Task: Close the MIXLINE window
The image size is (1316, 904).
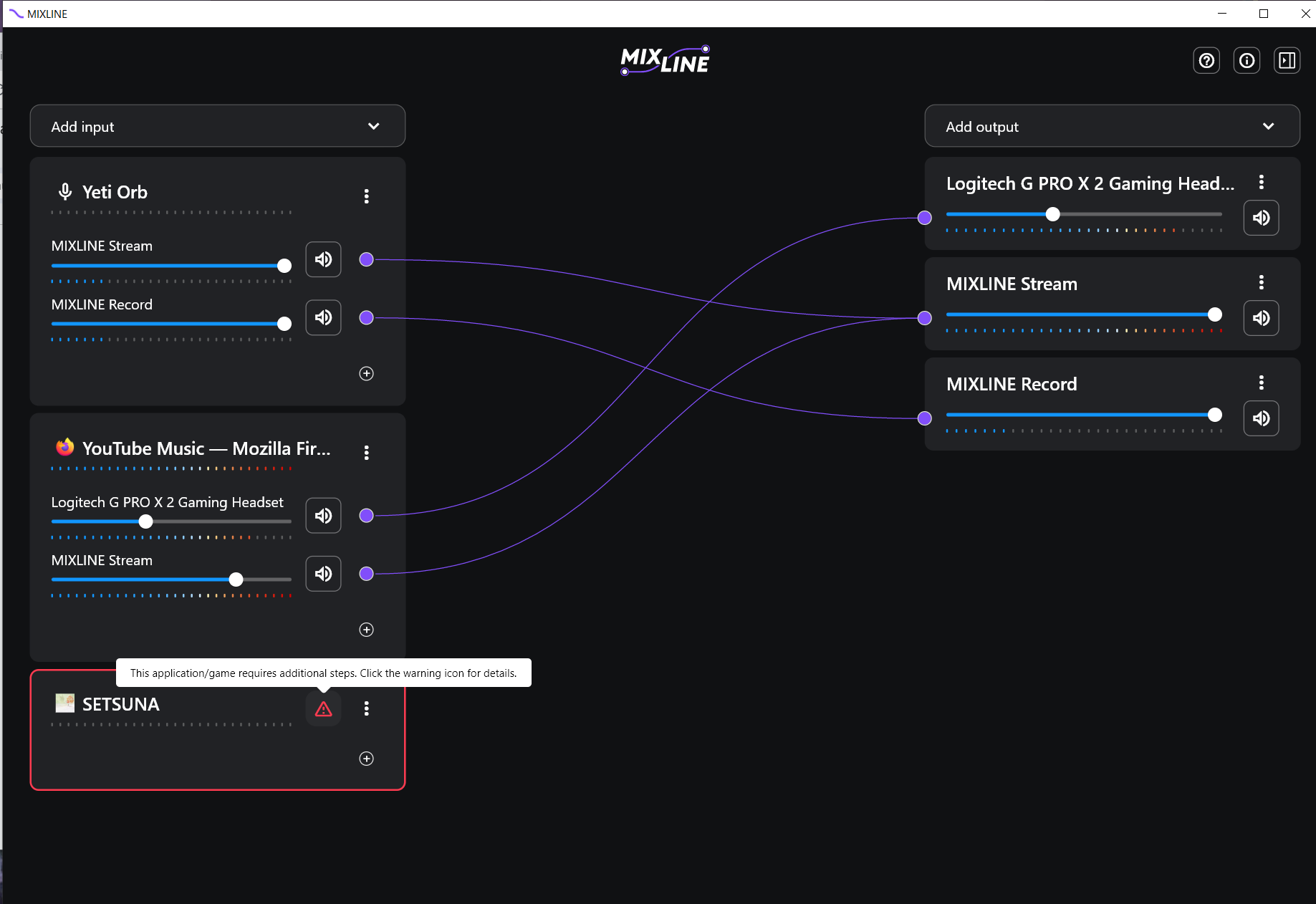Action: 1305,14
